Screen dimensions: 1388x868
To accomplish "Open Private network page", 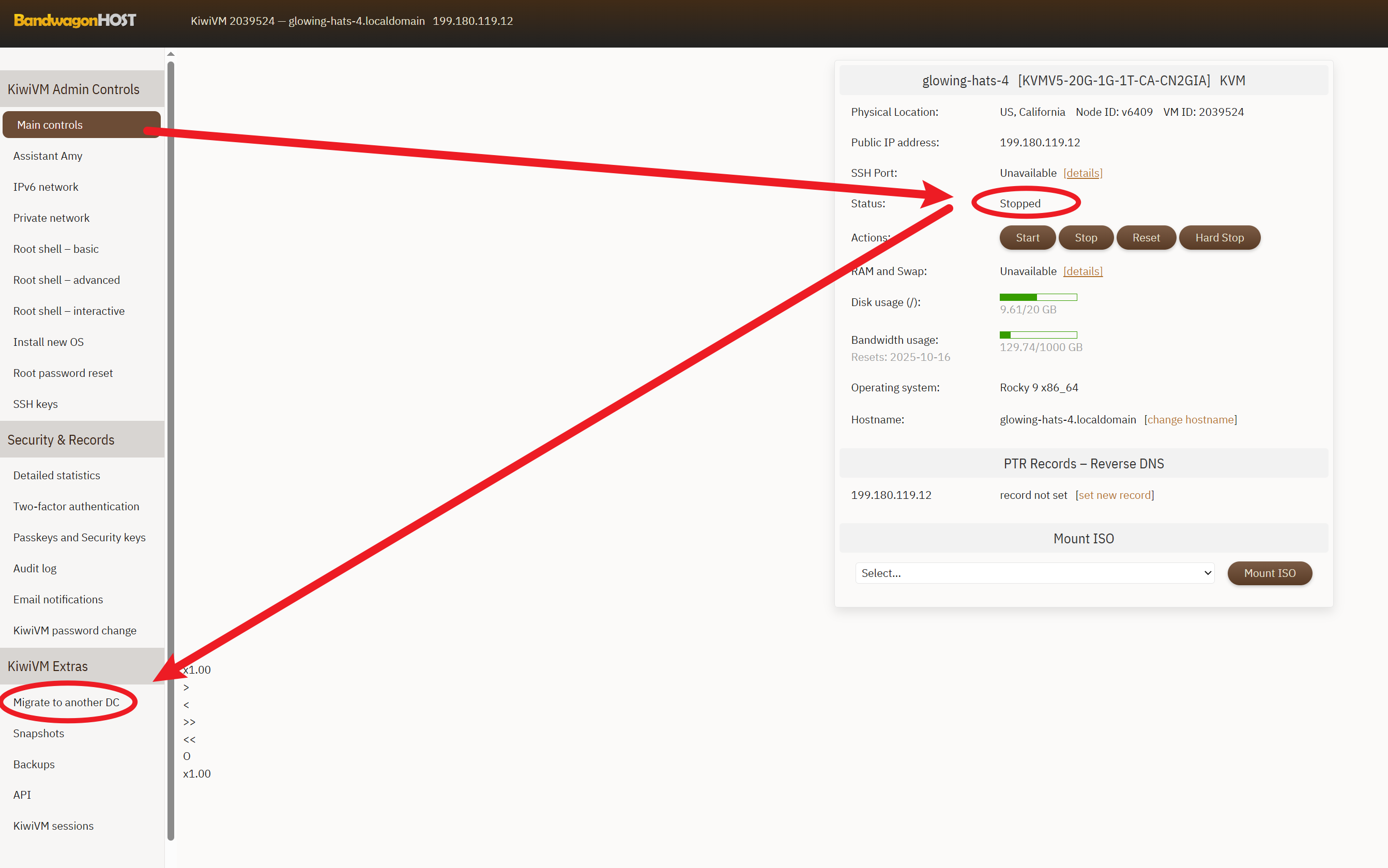I will [x=51, y=218].
